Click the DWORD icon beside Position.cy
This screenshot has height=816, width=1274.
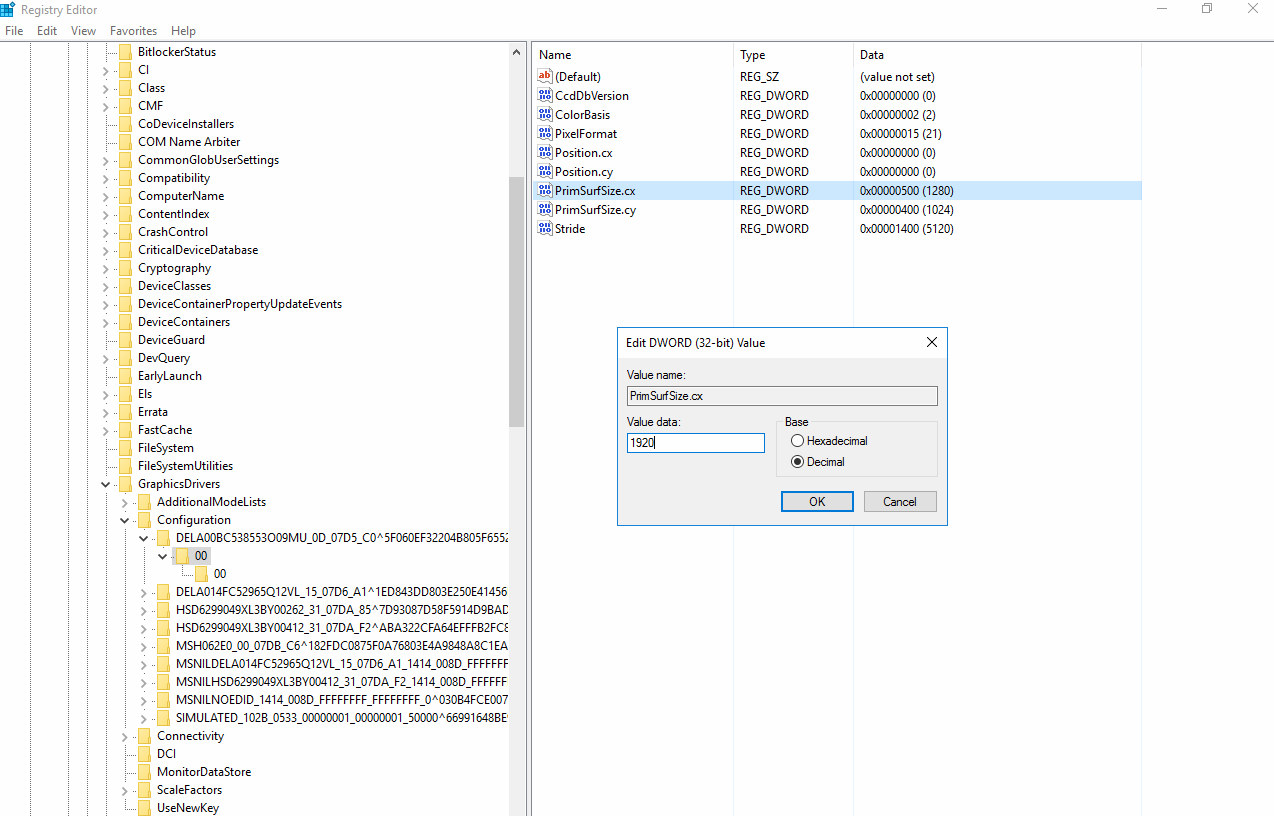point(545,171)
